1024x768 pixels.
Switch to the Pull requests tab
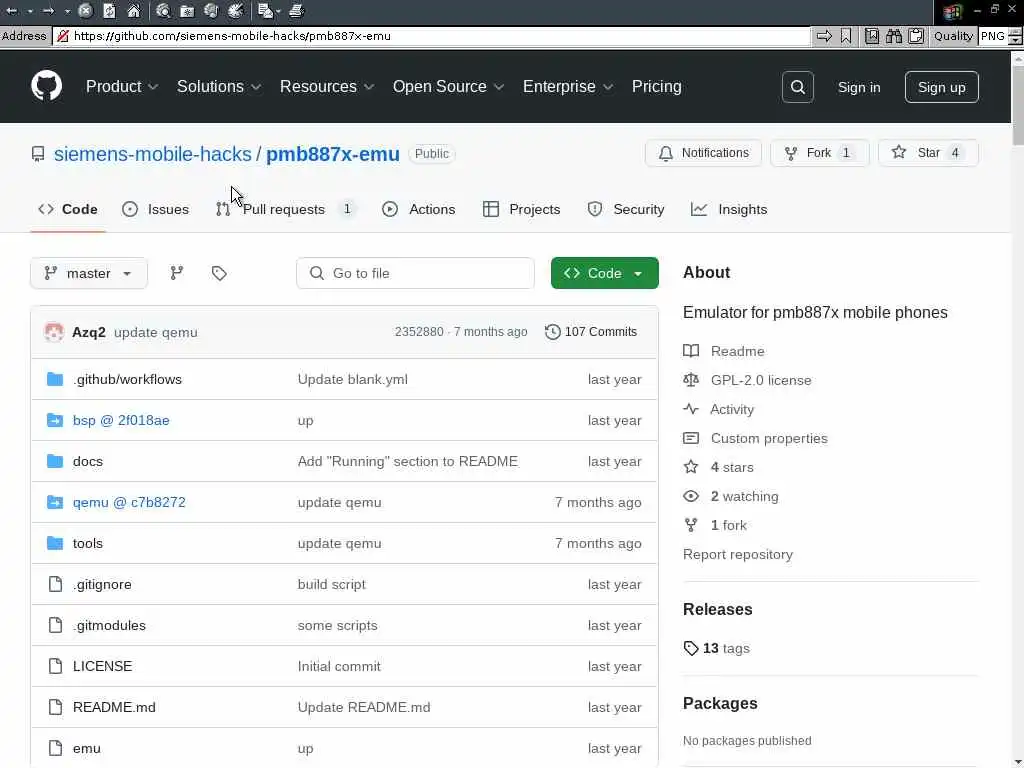point(285,210)
